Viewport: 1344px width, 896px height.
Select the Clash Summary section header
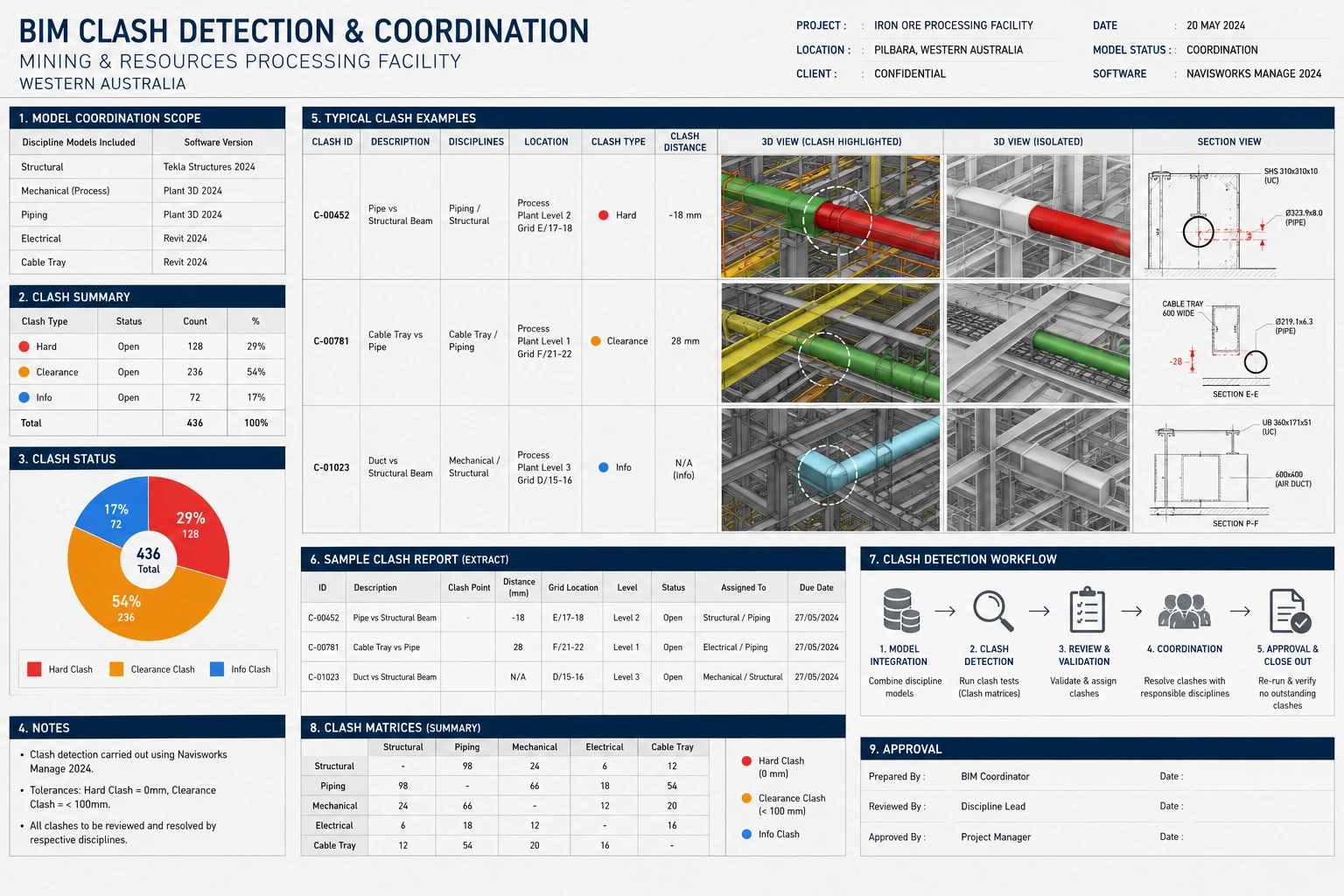point(147,297)
